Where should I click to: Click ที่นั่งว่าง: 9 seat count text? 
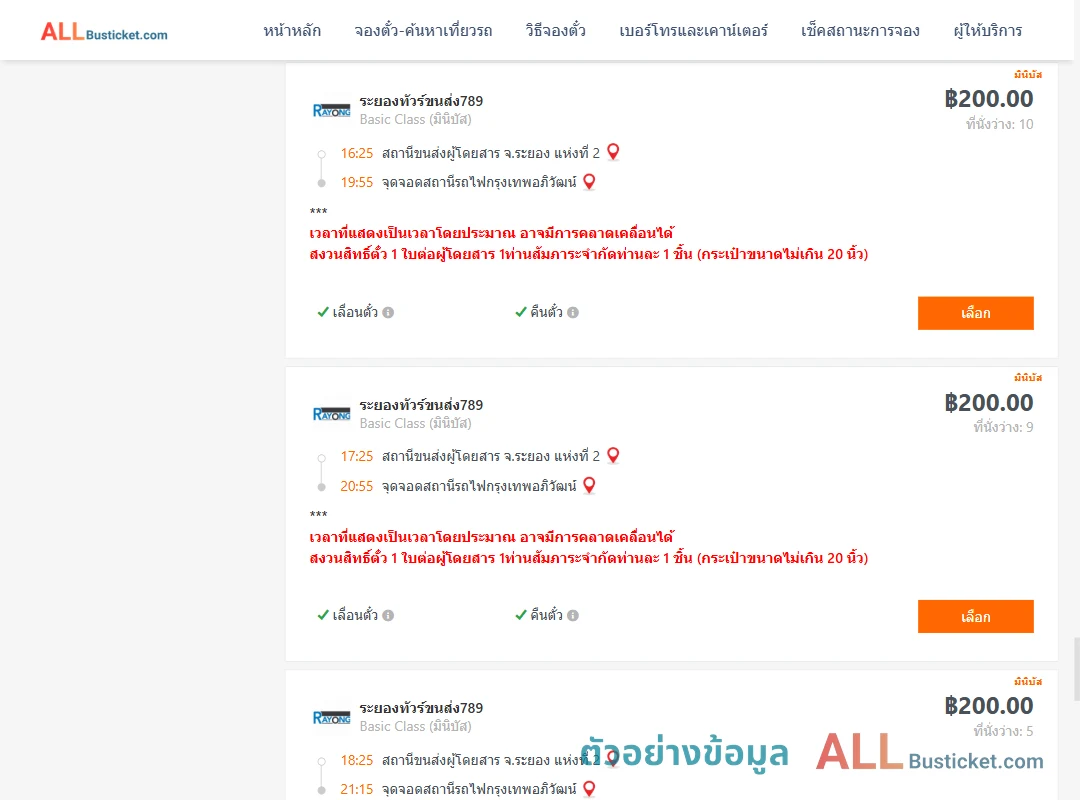[1003, 427]
